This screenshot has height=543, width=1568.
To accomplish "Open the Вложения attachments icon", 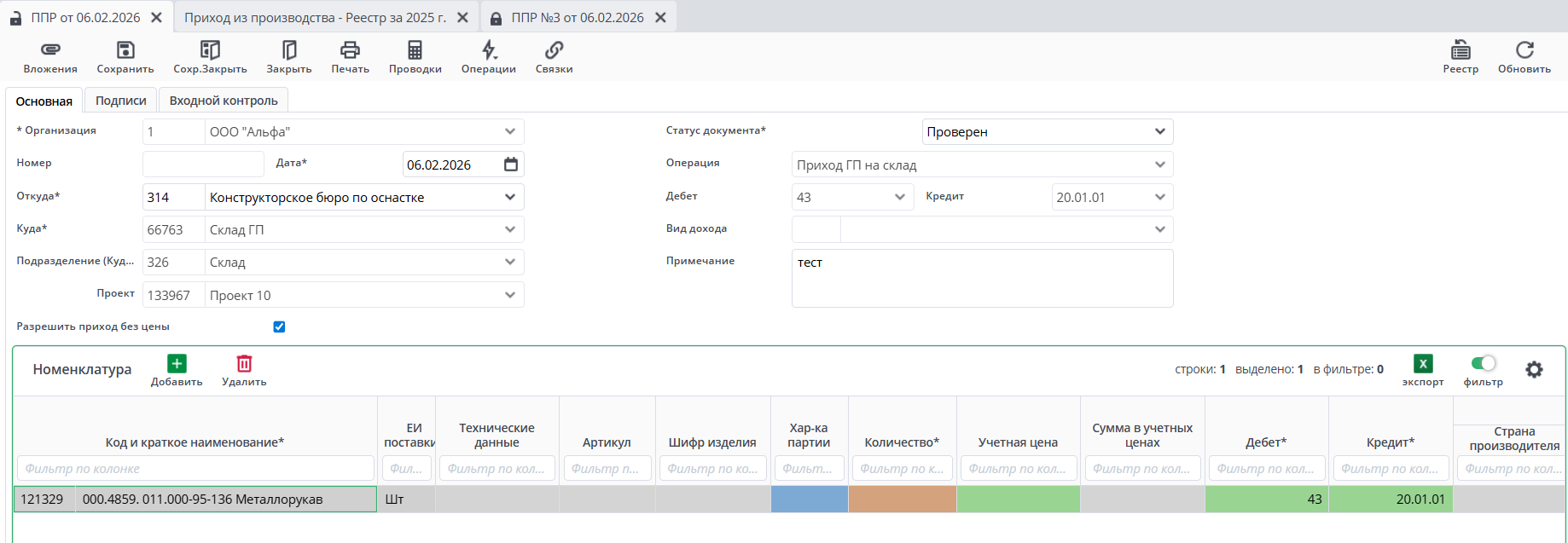I will (50, 50).
